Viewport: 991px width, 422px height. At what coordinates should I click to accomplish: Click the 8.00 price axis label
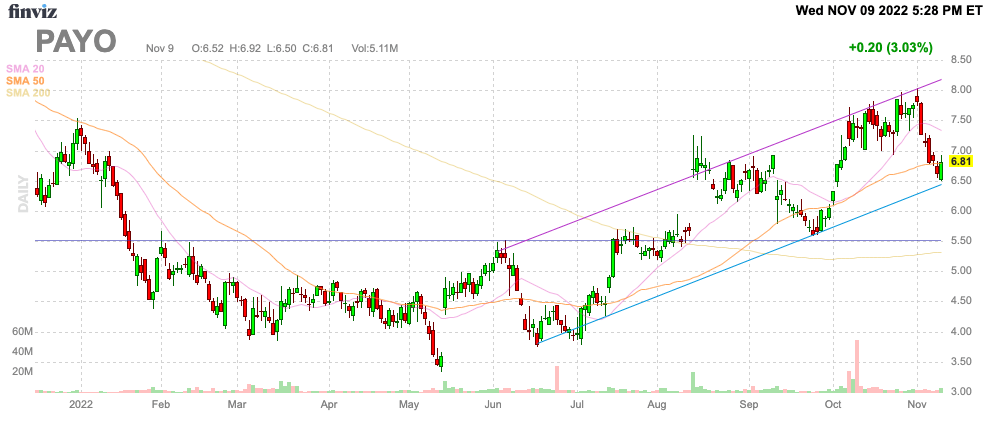(x=961, y=90)
